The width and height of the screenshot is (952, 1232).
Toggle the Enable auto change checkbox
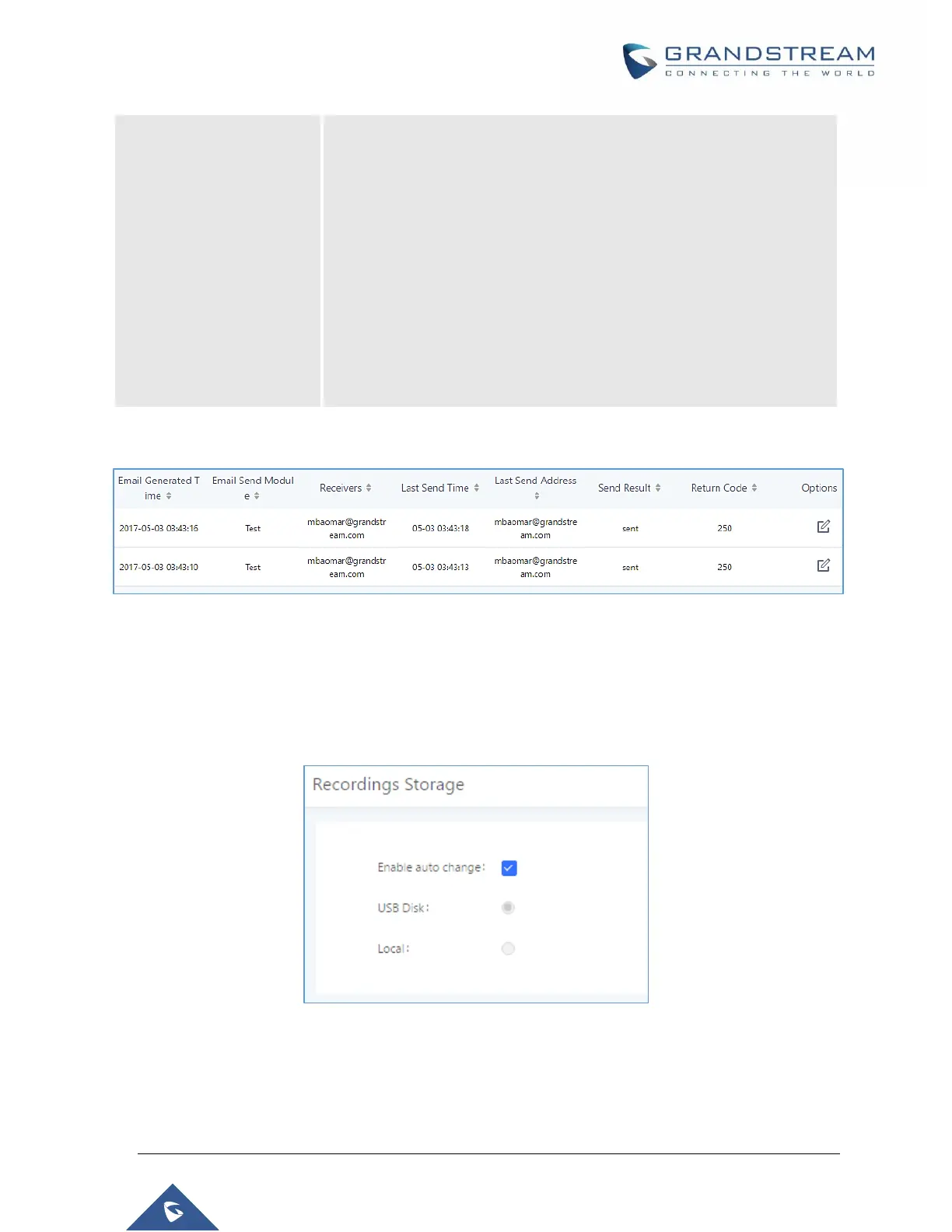click(x=509, y=868)
